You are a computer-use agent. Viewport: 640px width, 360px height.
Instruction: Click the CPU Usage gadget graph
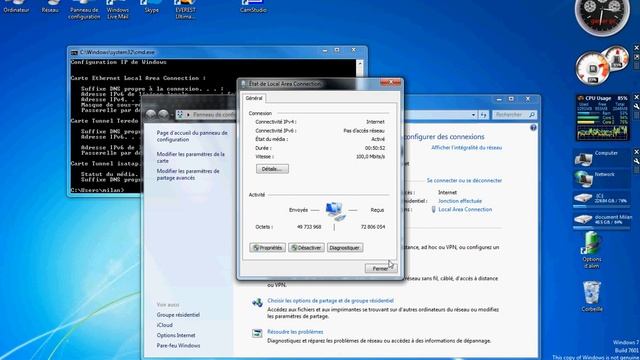(x=602, y=133)
